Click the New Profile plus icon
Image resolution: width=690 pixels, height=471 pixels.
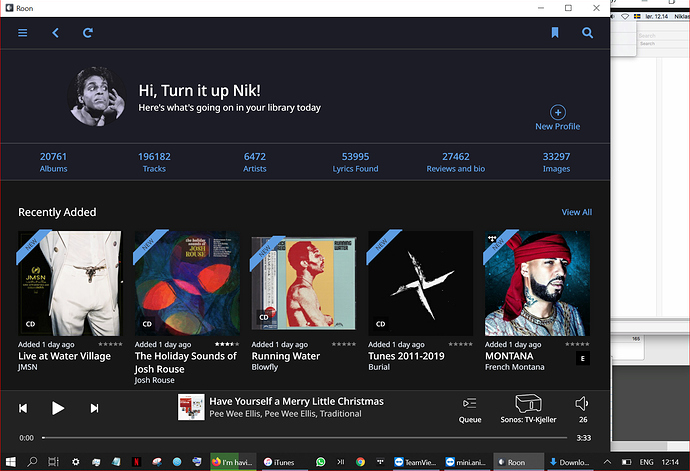pyautogui.click(x=558, y=112)
